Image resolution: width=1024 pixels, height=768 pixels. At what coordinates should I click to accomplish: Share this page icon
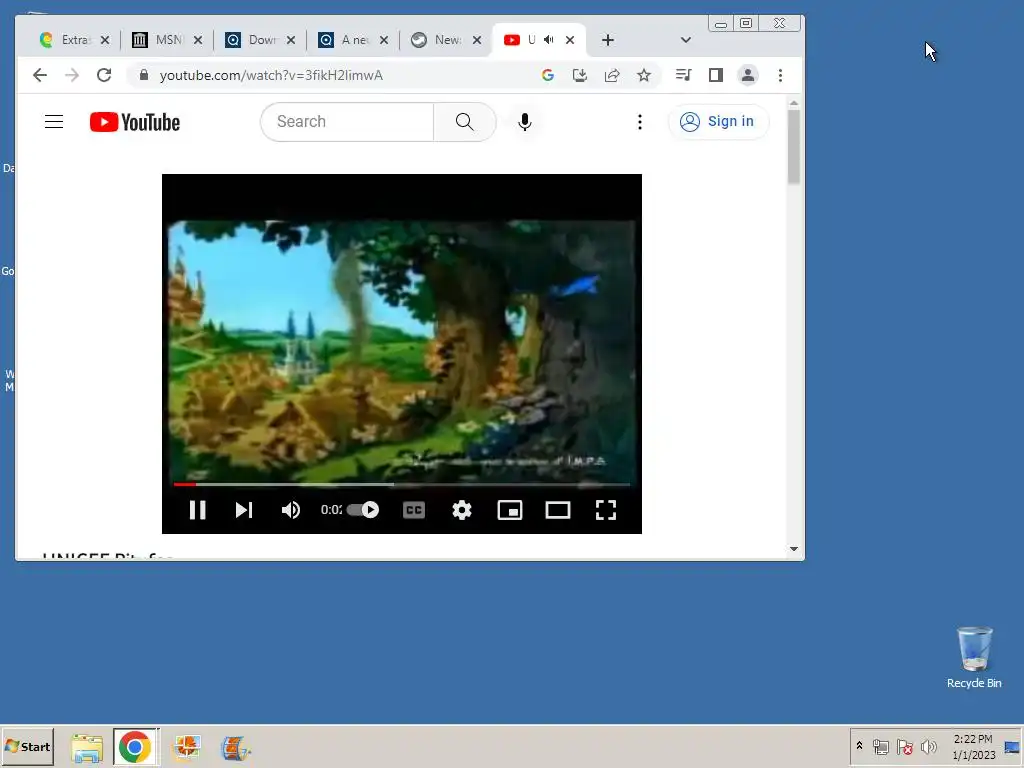(612, 75)
